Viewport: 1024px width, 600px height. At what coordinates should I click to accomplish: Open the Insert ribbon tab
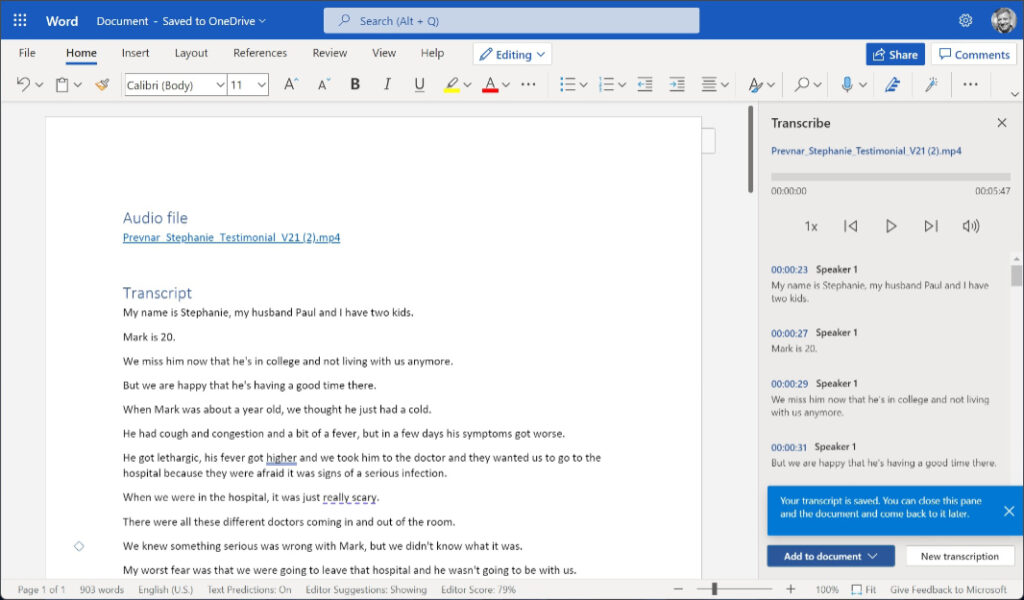(x=135, y=53)
